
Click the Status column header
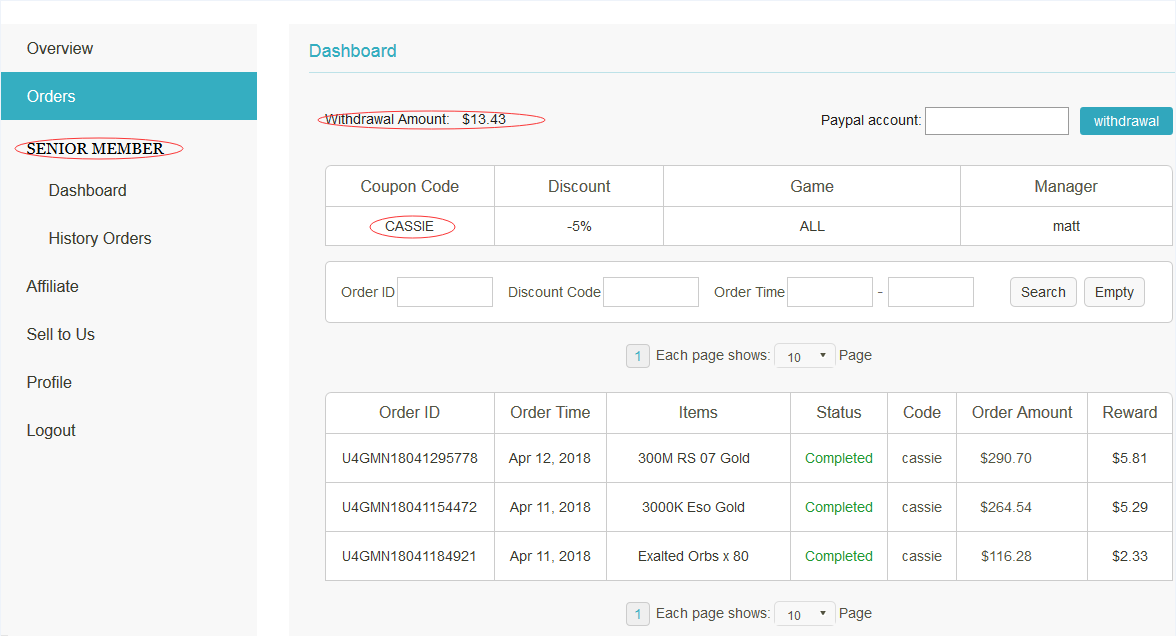click(838, 412)
